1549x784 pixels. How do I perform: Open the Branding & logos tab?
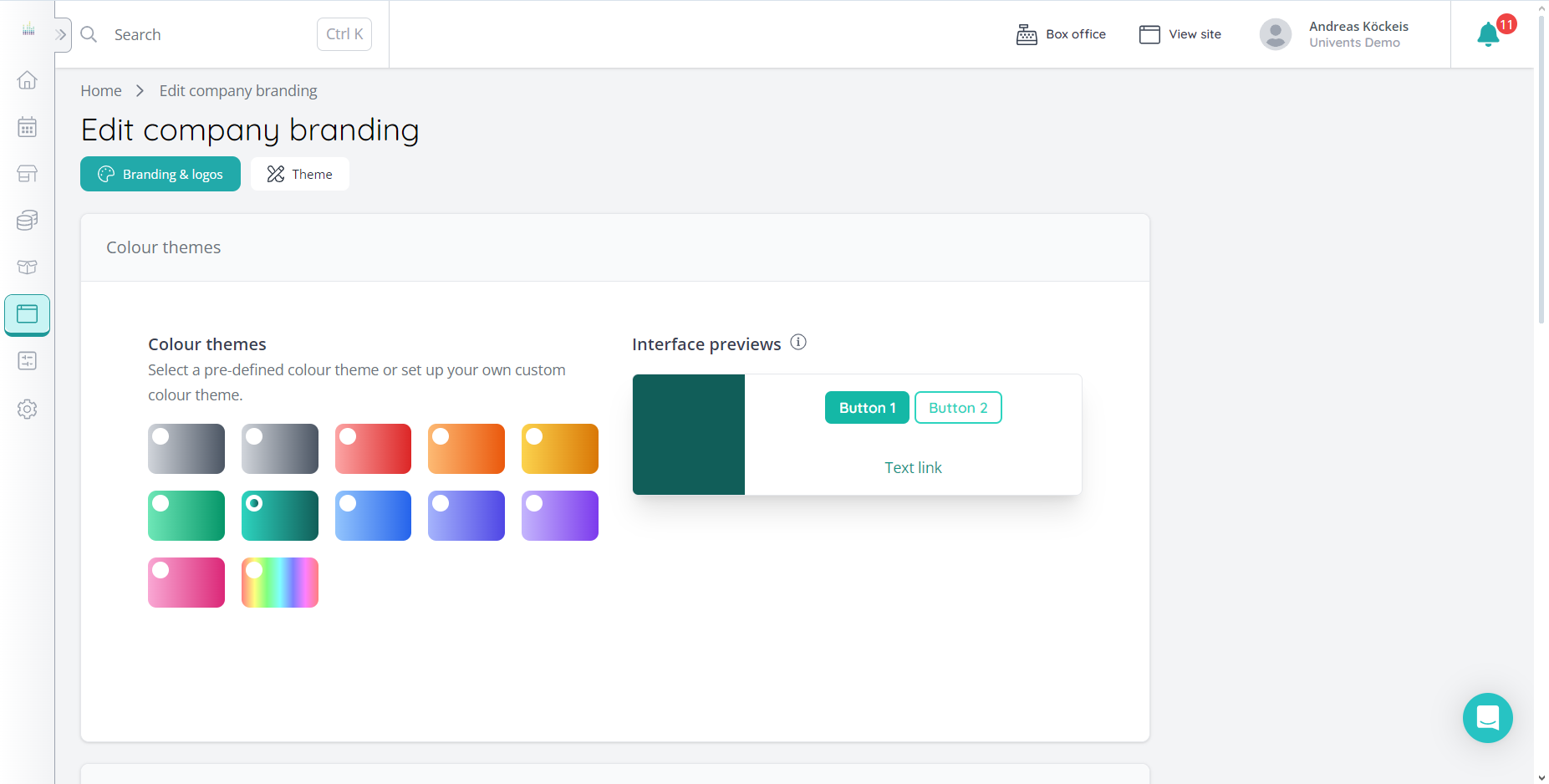point(160,174)
